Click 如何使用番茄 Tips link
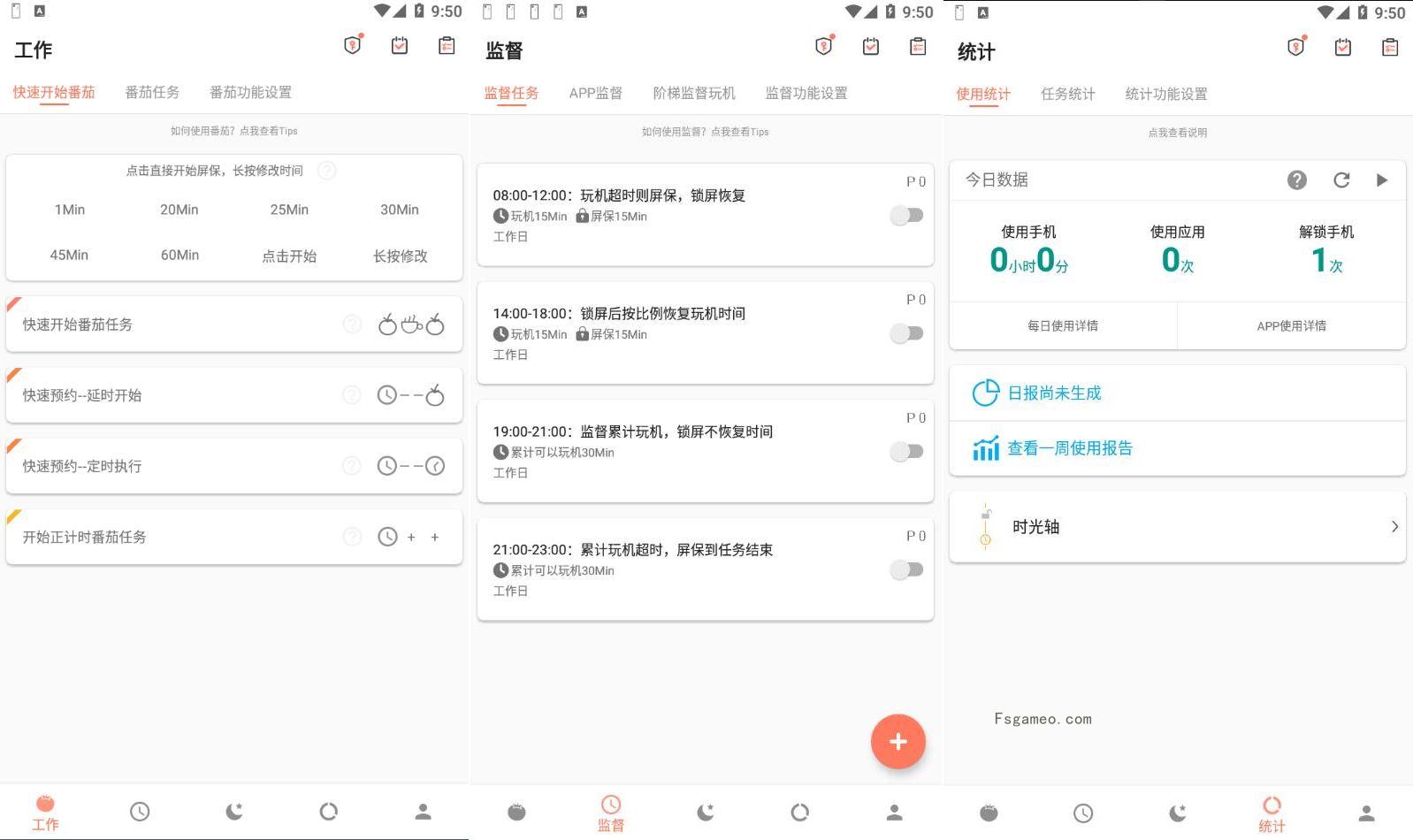The image size is (1413, 840). coord(234,131)
